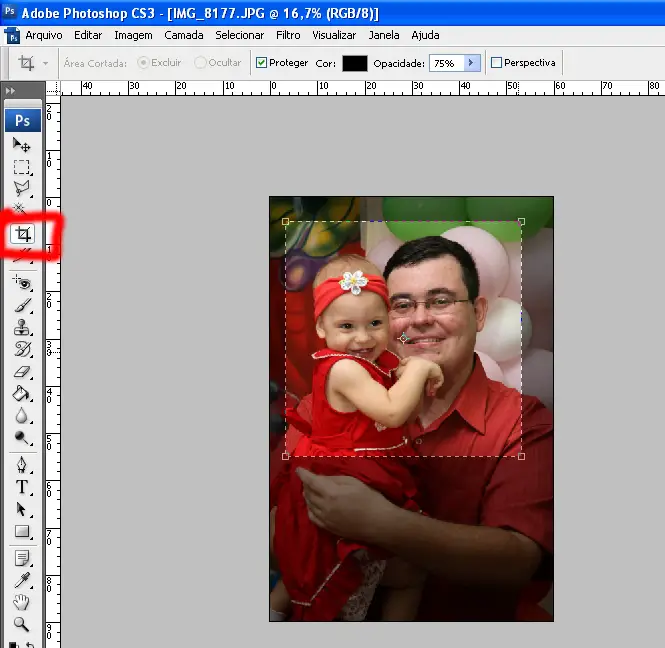Click the black Cor shield color swatch
The width and height of the screenshot is (665, 648).
[x=355, y=63]
